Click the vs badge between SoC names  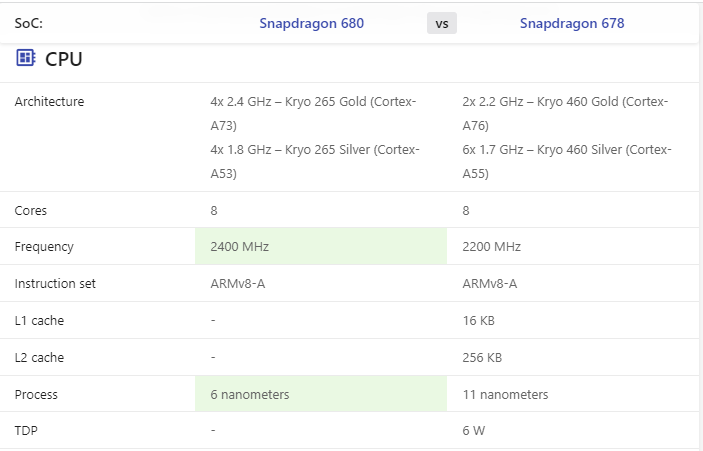pyautogui.click(x=442, y=23)
